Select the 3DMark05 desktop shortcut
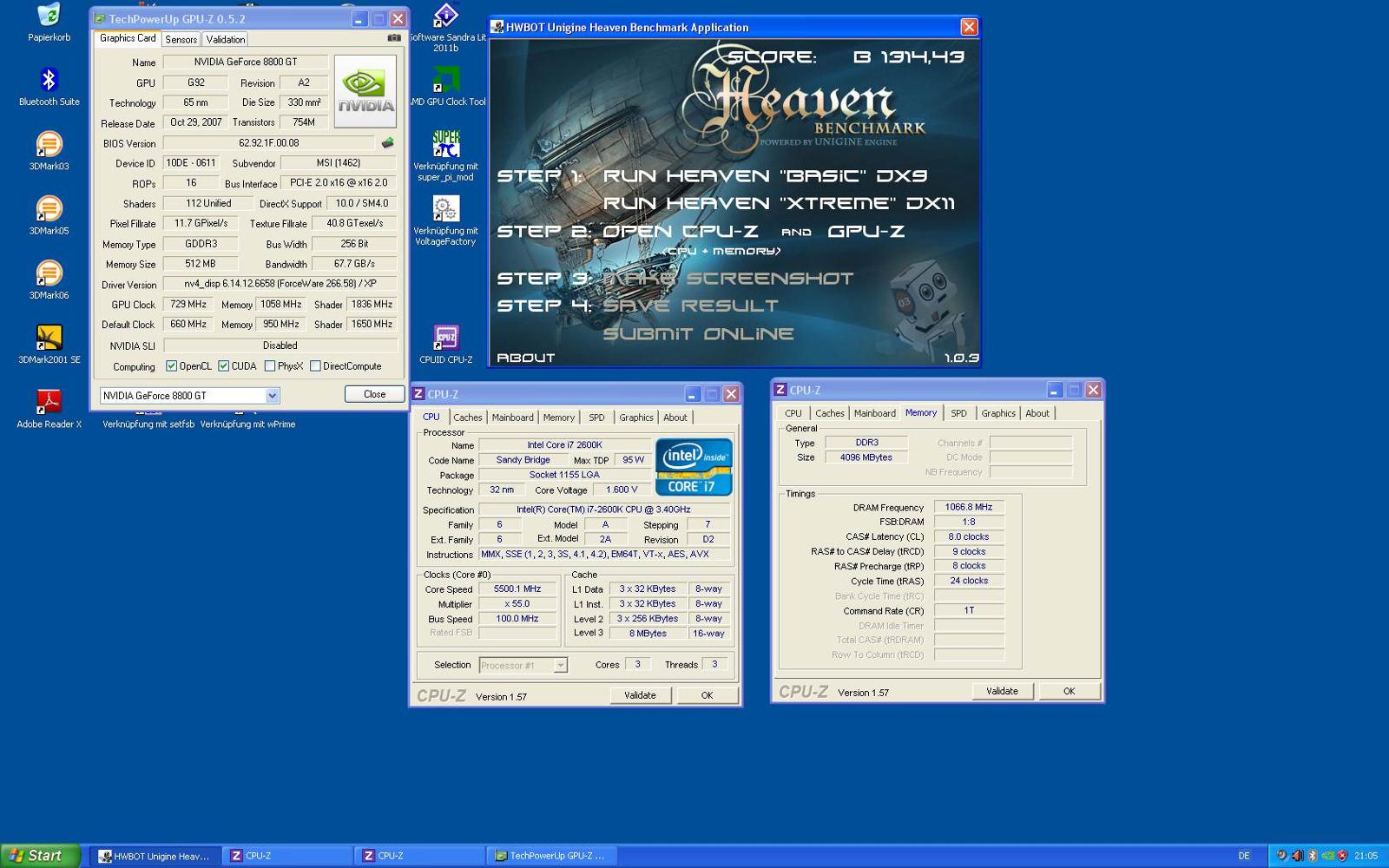The width and height of the screenshot is (1389, 868). pos(49,209)
